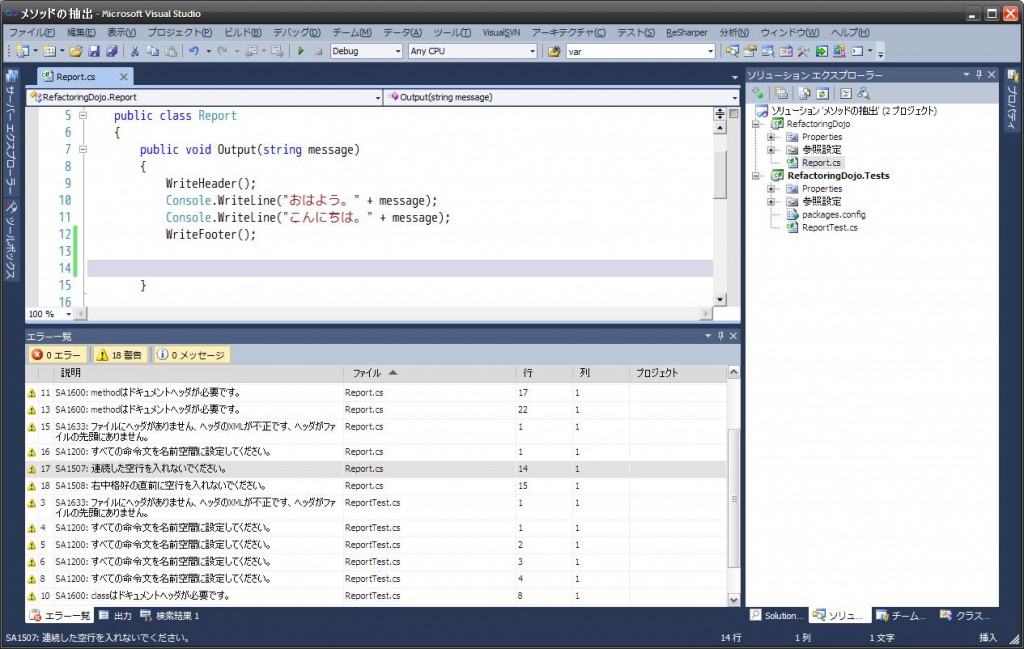The width and height of the screenshot is (1024, 649).
Task: Expand Properties under RefactoringDojo project
Action: click(x=771, y=137)
